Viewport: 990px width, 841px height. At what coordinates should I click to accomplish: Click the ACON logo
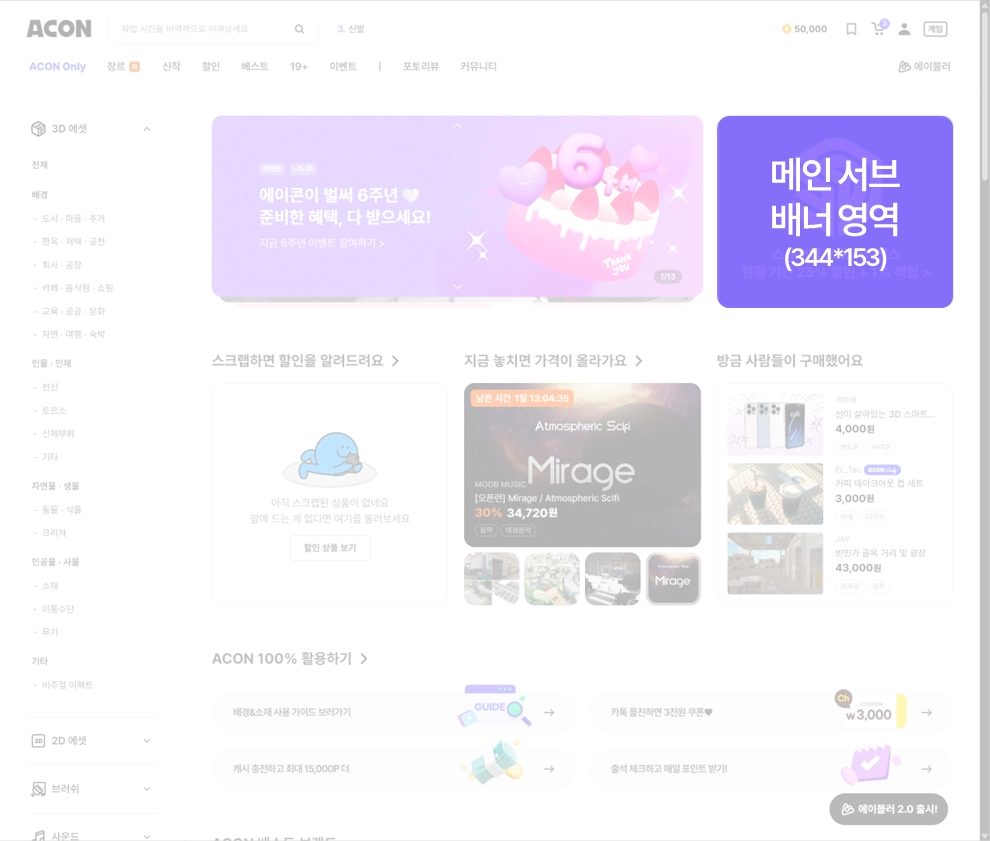coord(59,29)
